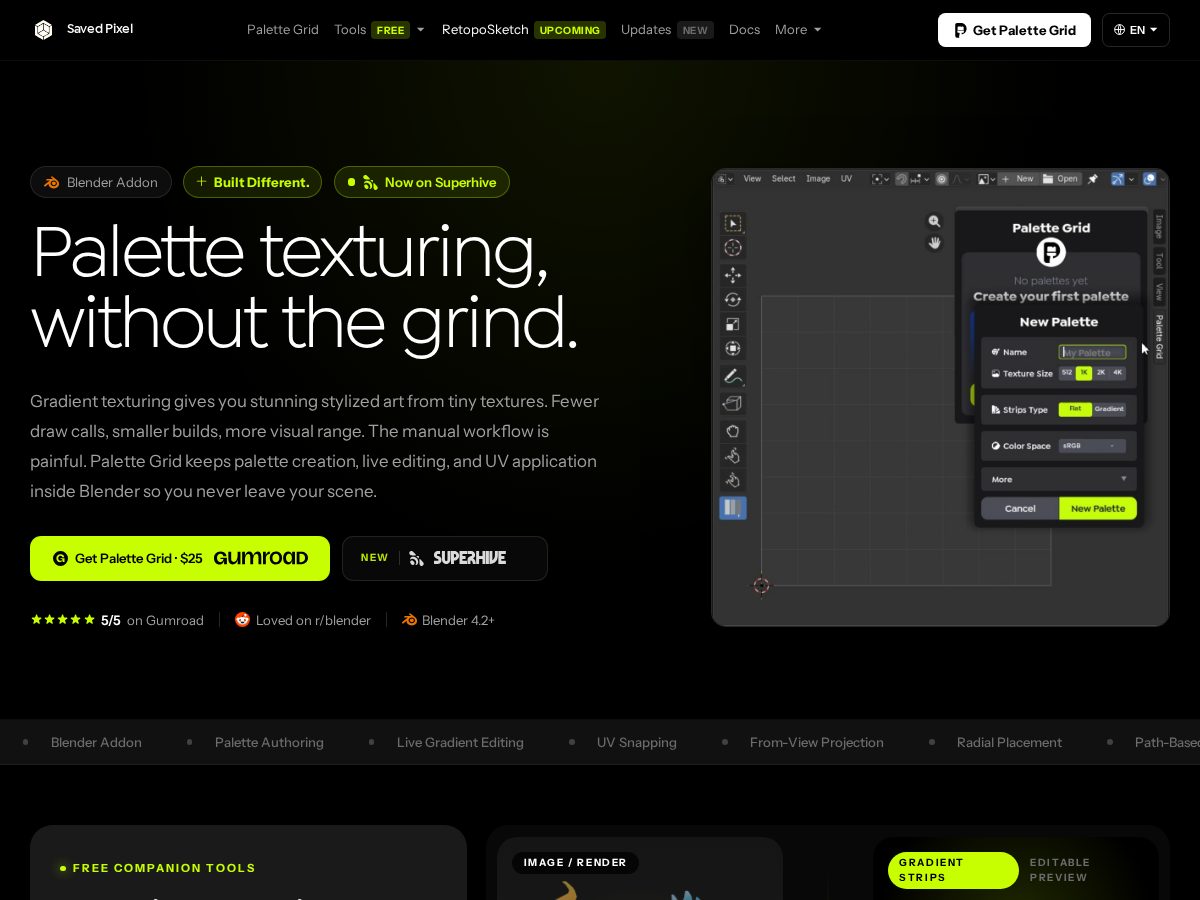Image resolution: width=1200 pixels, height=900 pixels.
Task: Select the Grab sculpt hand tool
Action: coord(733,431)
